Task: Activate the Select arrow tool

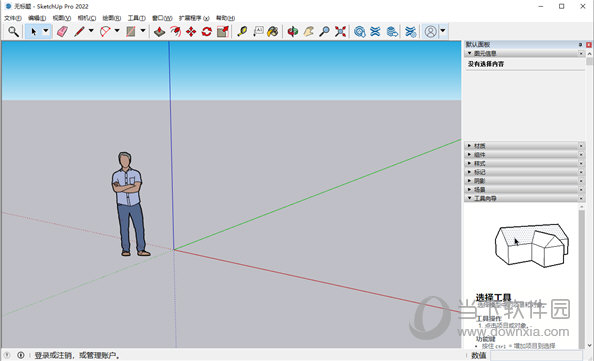Action: pos(33,31)
